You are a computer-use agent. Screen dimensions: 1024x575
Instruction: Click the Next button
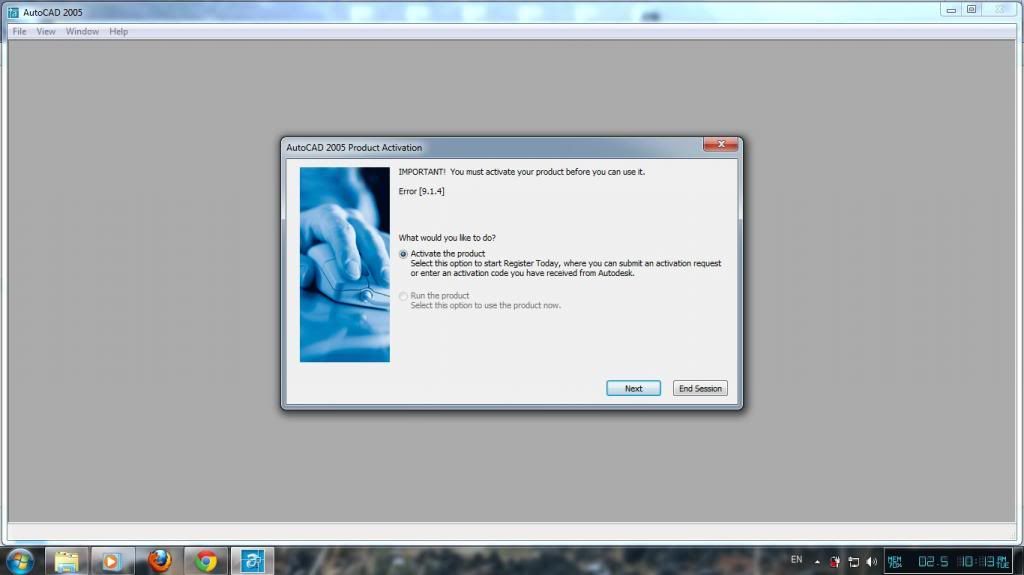pos(633,388)
